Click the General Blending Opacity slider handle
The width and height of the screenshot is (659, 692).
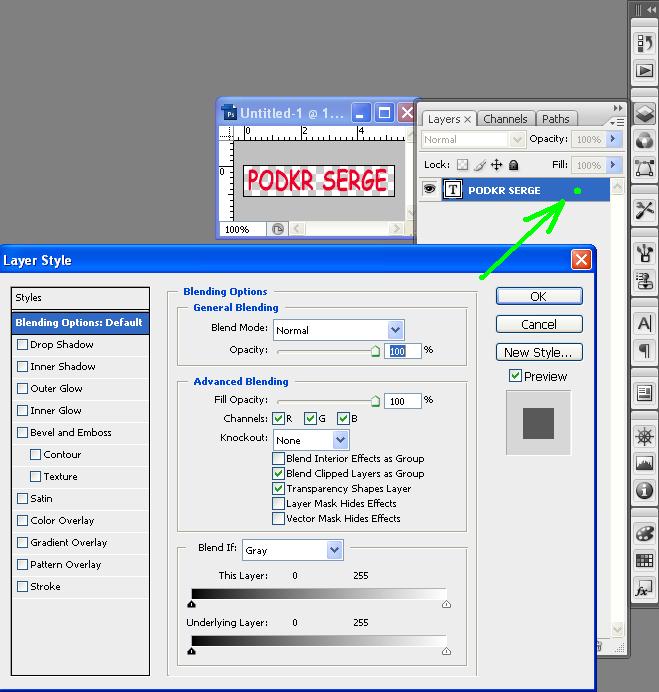click(x=375, y=351)
